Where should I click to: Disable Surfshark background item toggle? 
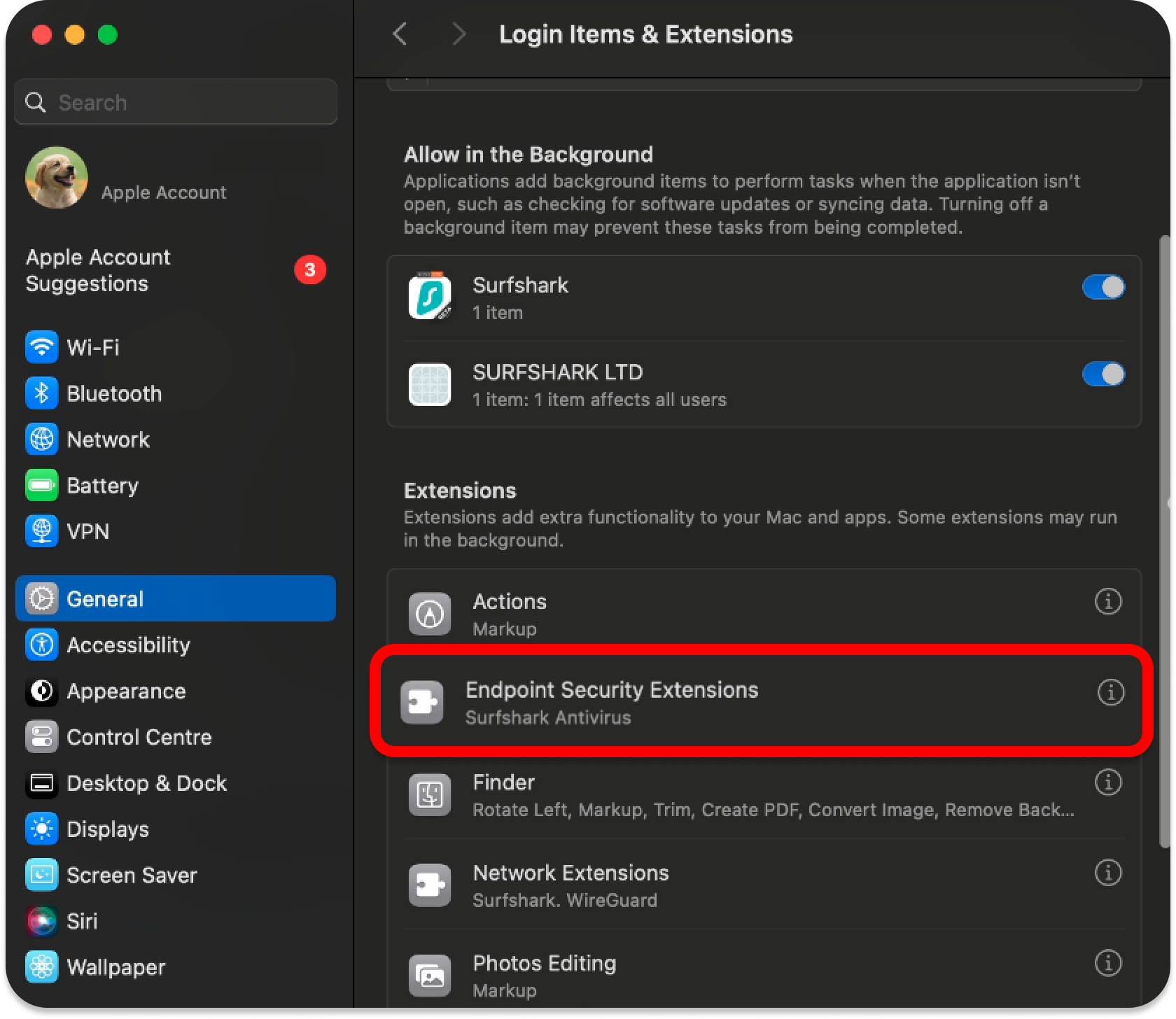coord(1103,287)
